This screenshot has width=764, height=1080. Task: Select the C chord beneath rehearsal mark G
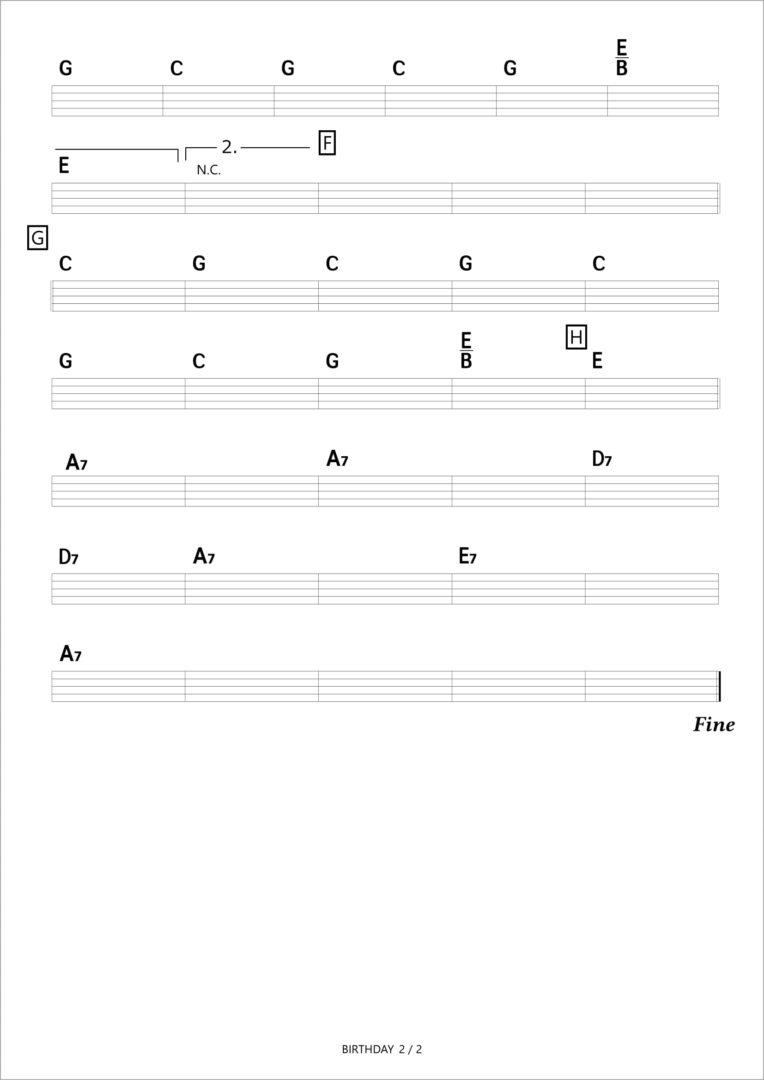[x=65, y=264]
